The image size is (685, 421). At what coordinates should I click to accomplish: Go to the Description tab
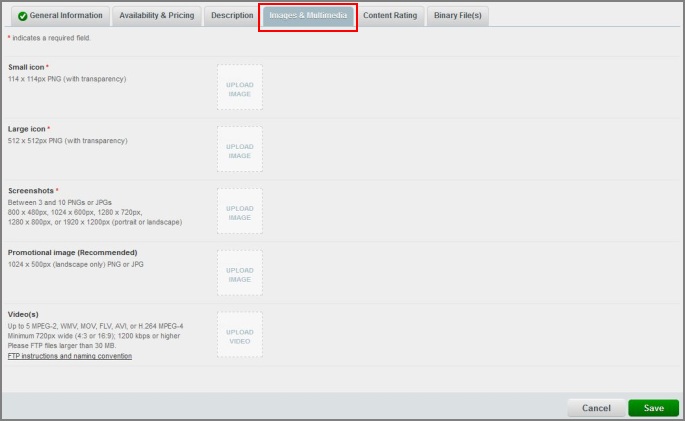[232, 16]
